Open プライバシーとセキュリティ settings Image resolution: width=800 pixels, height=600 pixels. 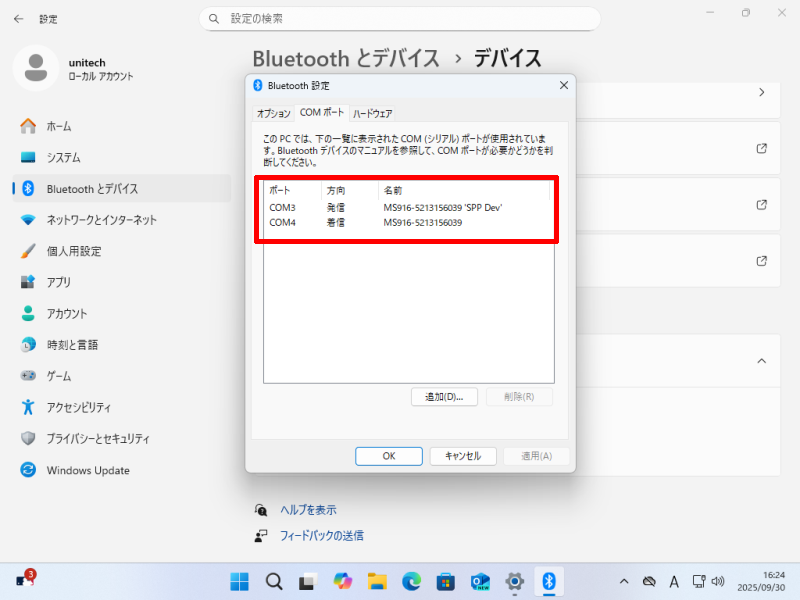point(98,438)
